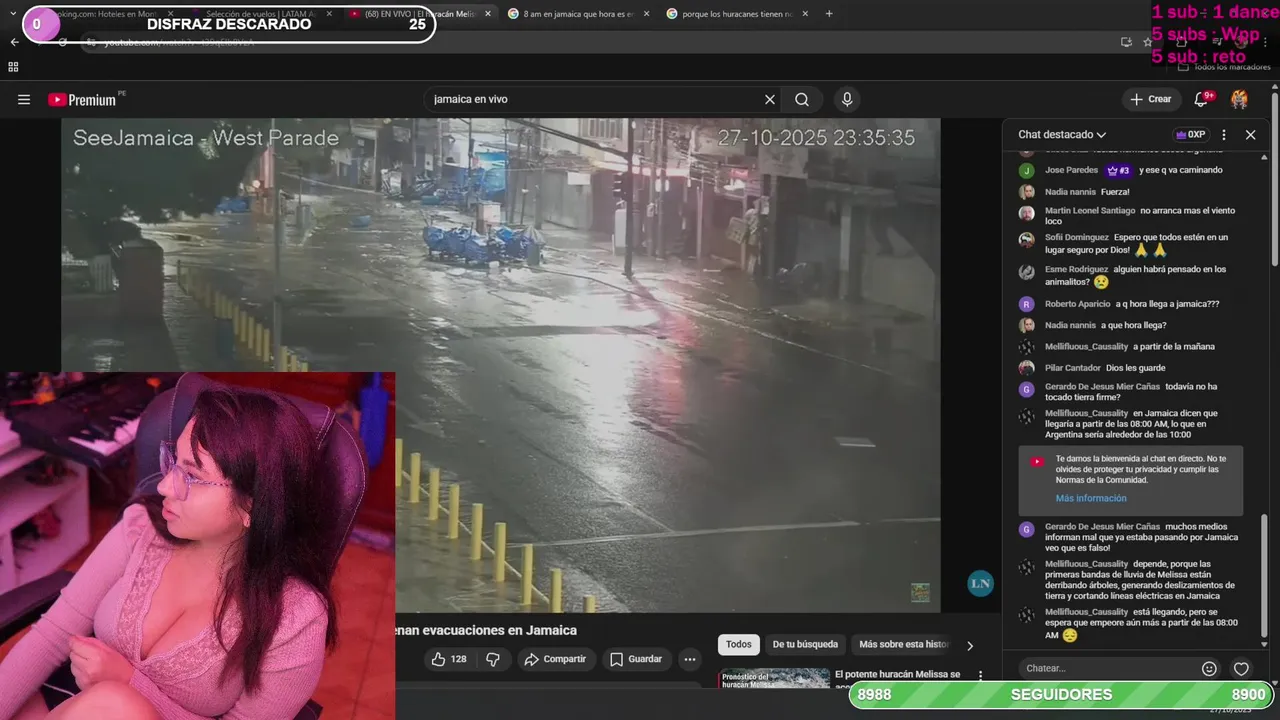The image size is (1280, 720).
Task: Like the video with the 128 thumbs-up
Action: point(449,659)
